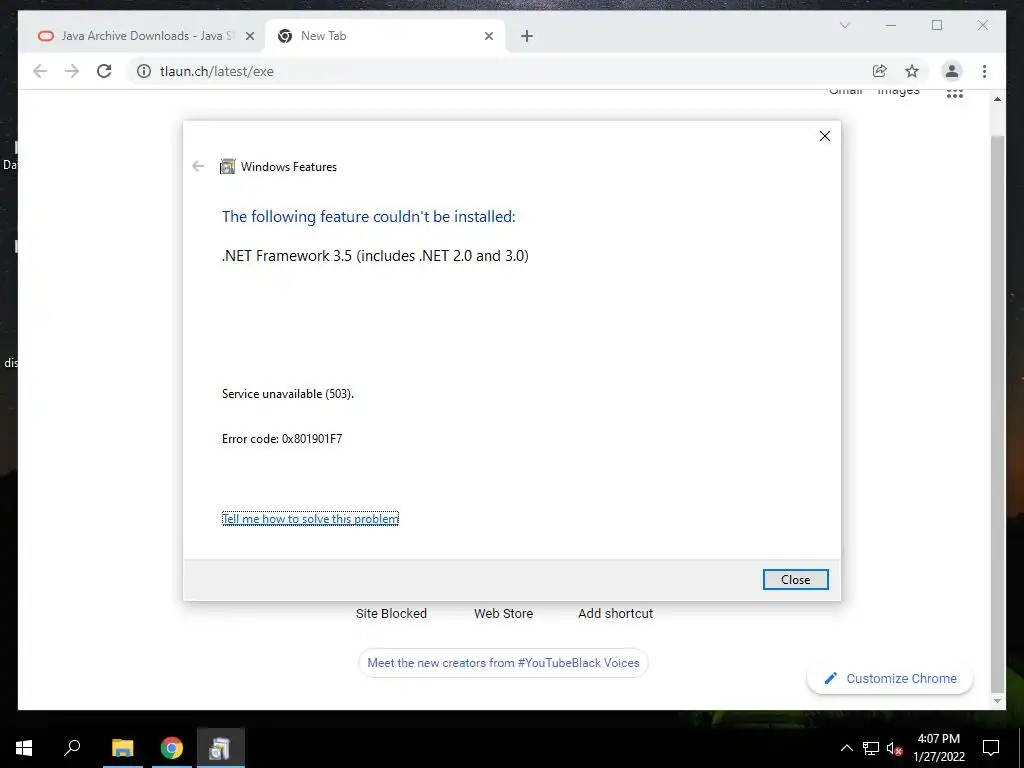Maximize the Chrome window
This screenshot has height=768, width=1024.
pyautogui.click(x=937, y=25)
